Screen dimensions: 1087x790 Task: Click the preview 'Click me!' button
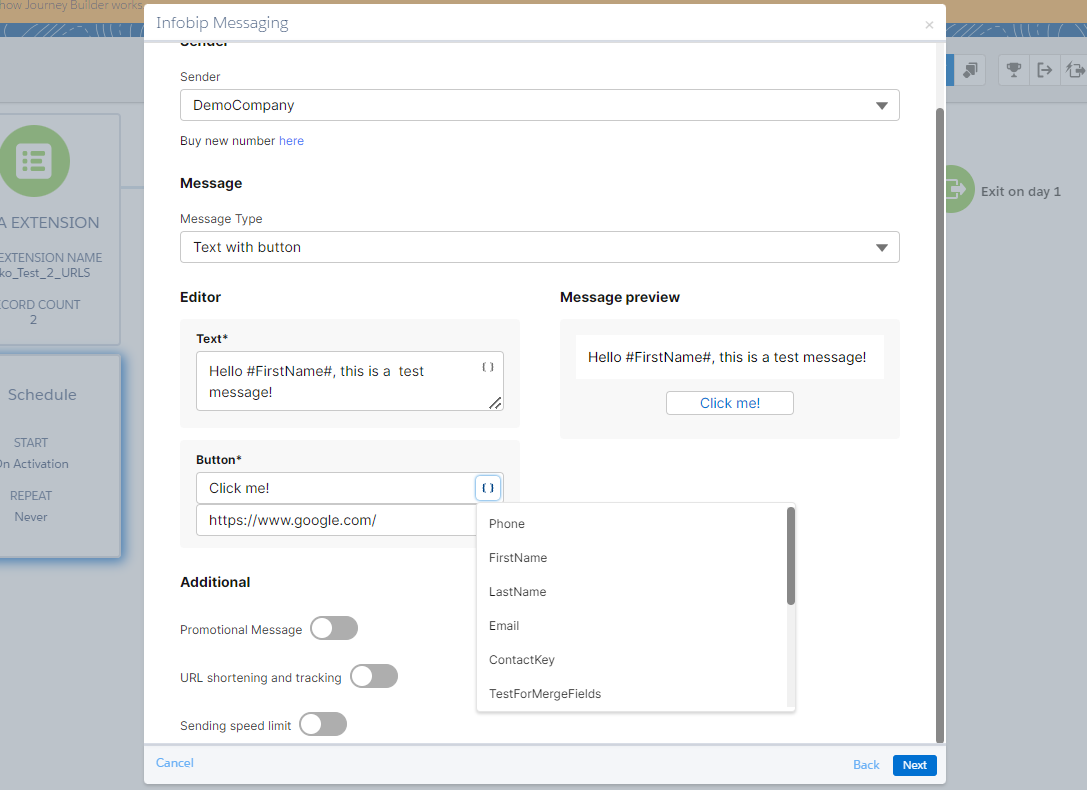point(730,403)
